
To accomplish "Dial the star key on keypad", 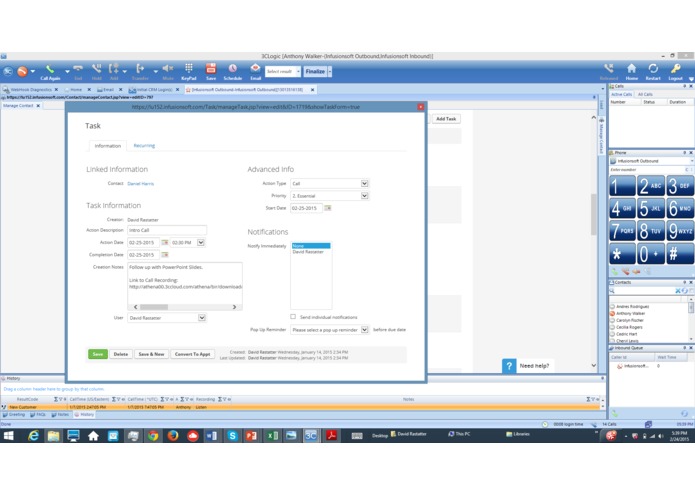I will (x=622, y=254).
